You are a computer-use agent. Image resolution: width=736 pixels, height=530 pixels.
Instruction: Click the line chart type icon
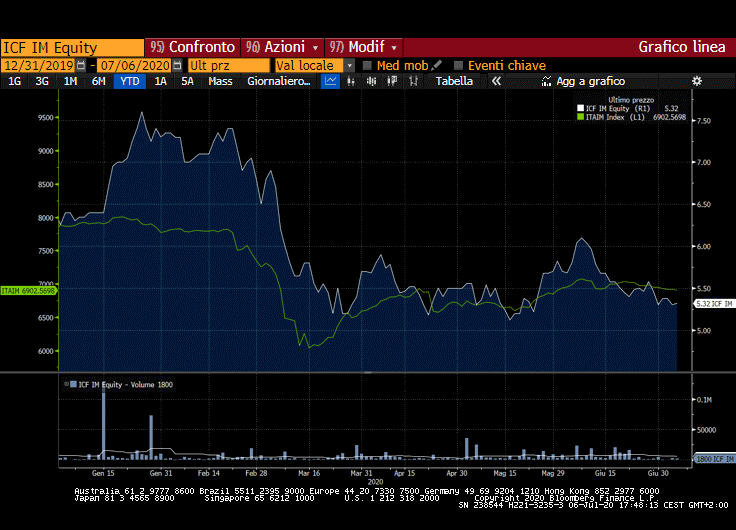pos(331,81)
